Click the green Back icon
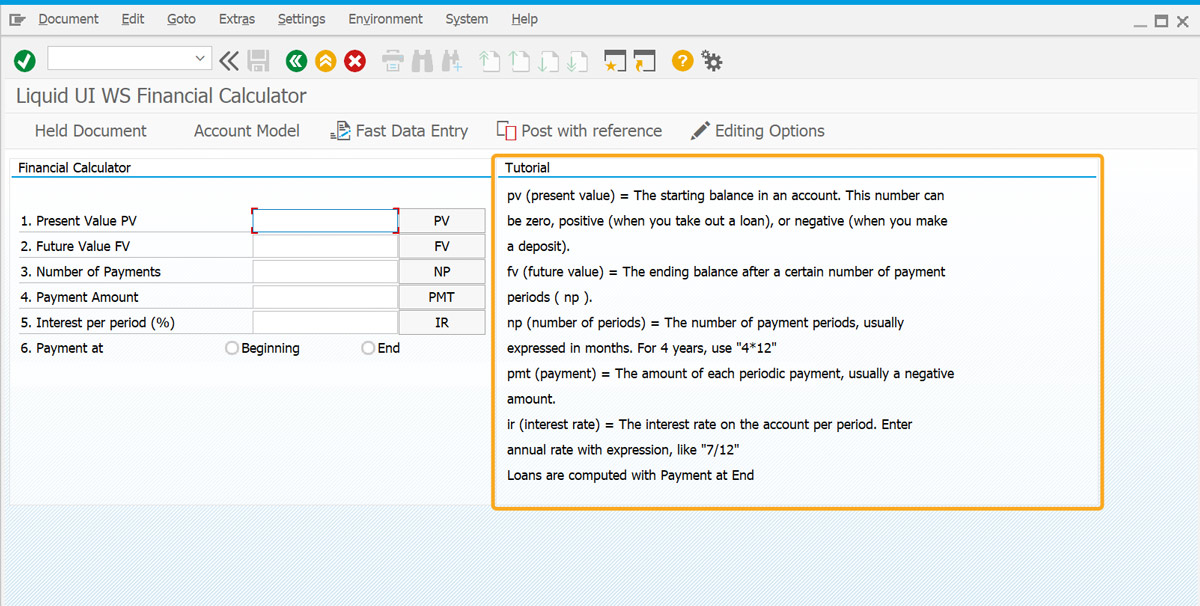This screenshot has height=606, width=1200. [296, 61]
